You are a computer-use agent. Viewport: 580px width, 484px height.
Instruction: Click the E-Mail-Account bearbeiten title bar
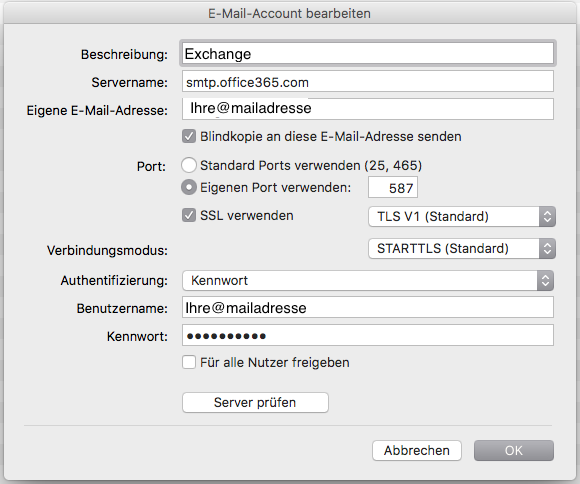coord(290,13)
